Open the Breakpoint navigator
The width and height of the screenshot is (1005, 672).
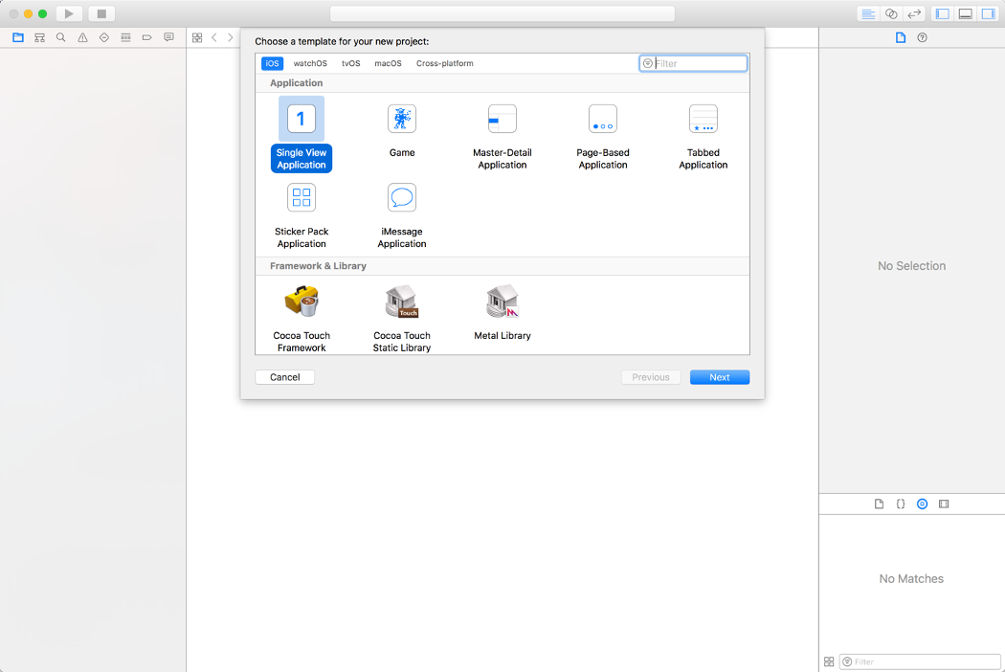point(147,38)
